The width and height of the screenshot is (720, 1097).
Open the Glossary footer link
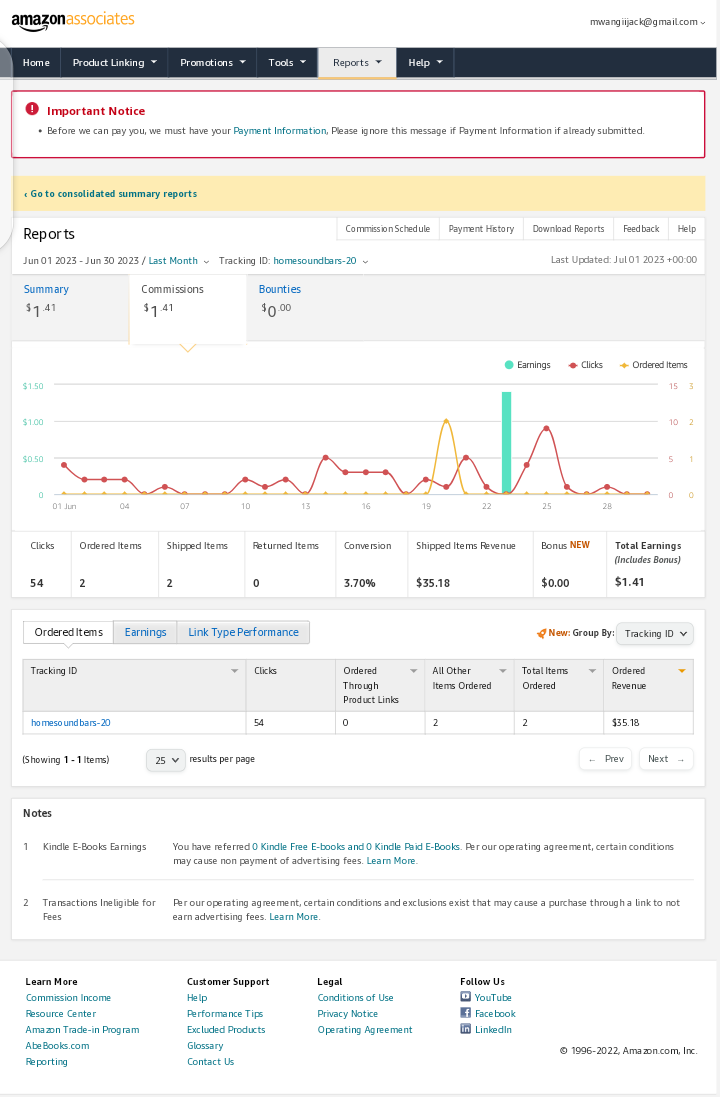pyautogui.click(x=205, y=1046)
